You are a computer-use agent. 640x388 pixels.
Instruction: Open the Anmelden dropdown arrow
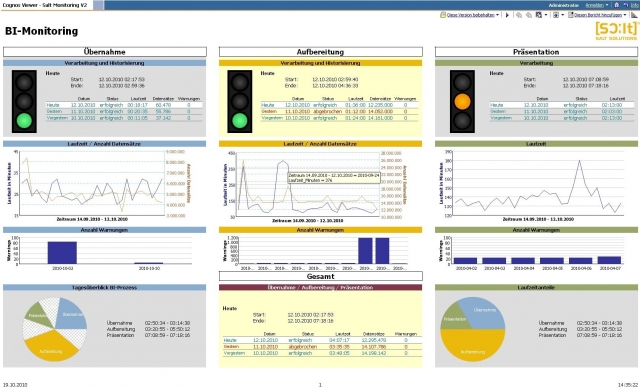tap(607, 5)
